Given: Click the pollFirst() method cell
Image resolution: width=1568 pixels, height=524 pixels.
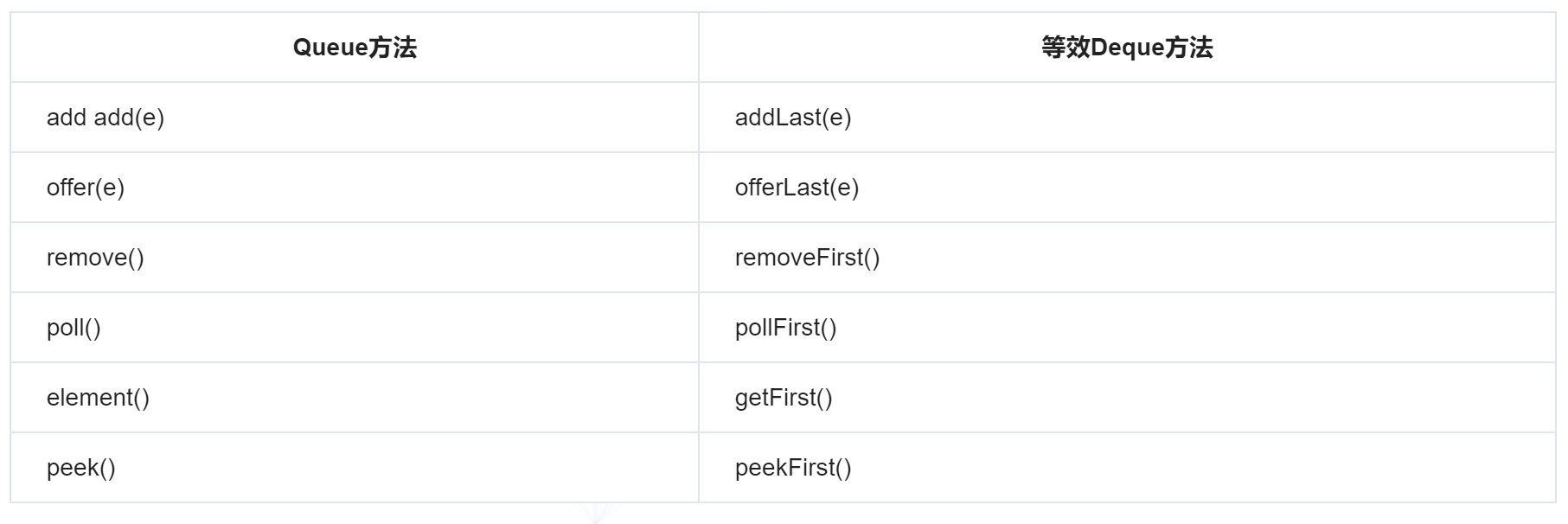Looking at the screenshot, I should 1127,328.
